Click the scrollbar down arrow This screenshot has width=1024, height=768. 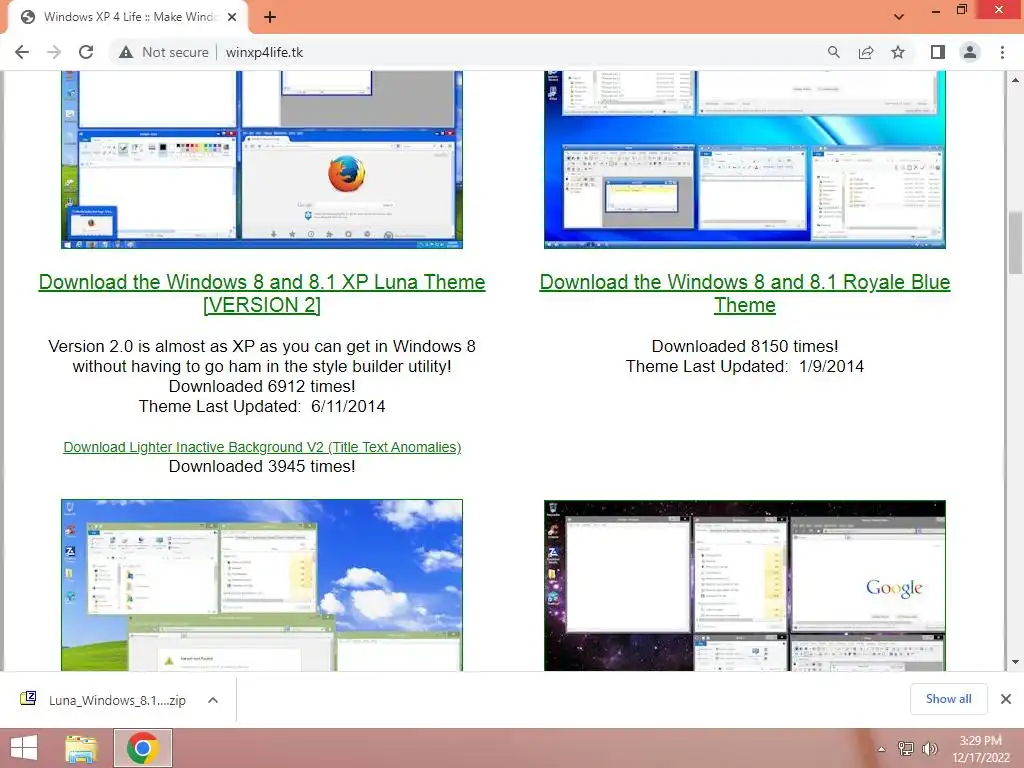[1016, 662]
